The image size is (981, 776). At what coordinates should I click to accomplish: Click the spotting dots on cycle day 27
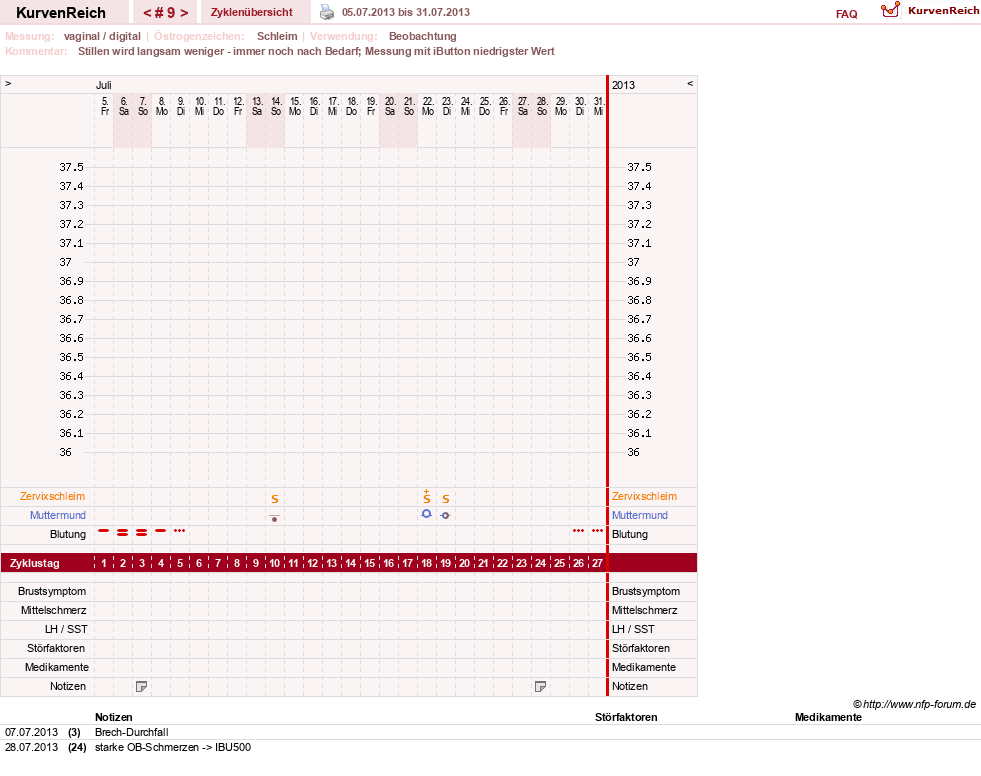(x=597, y=531)
